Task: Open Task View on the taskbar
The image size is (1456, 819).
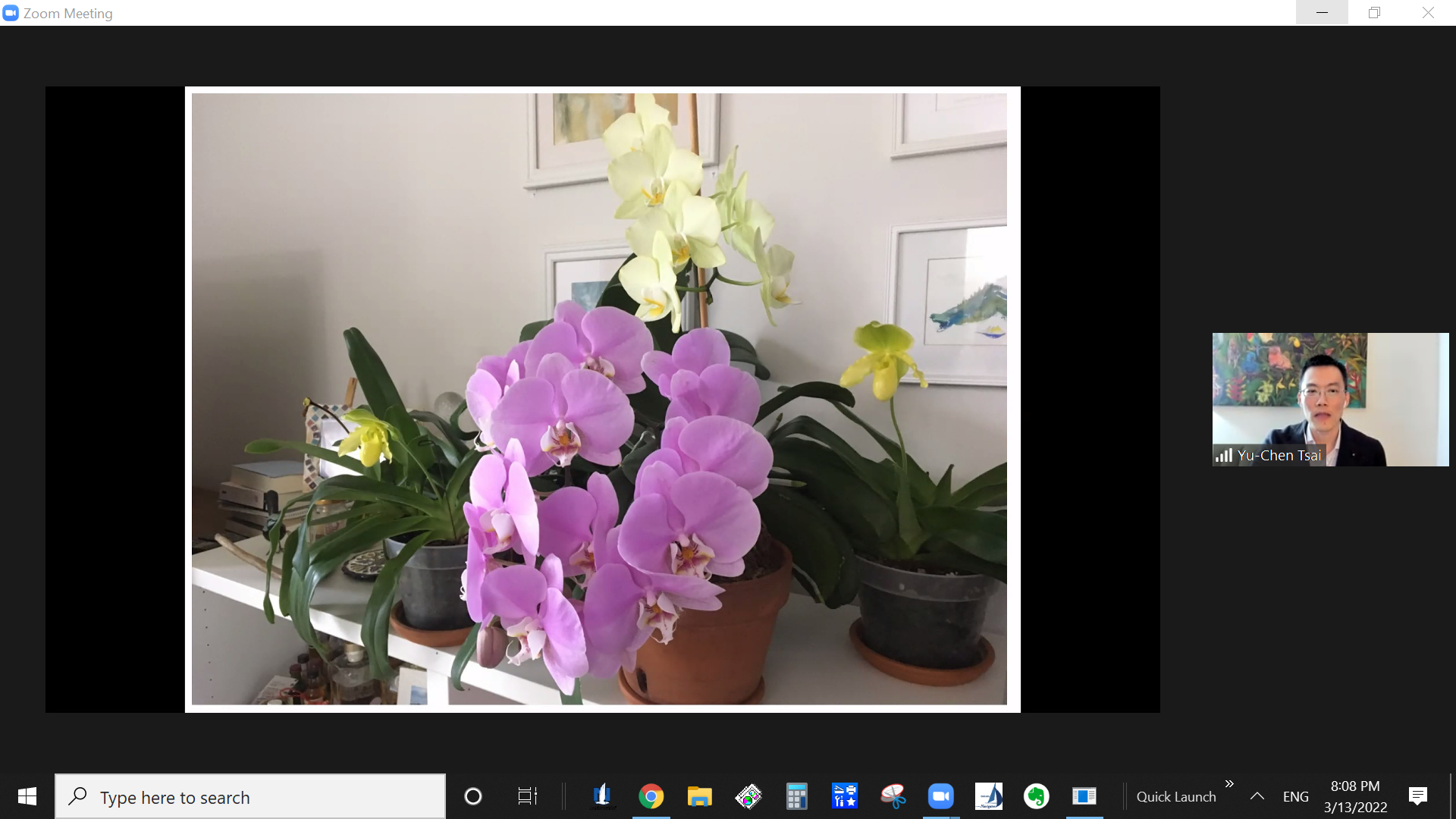Action: pos(527,796)
